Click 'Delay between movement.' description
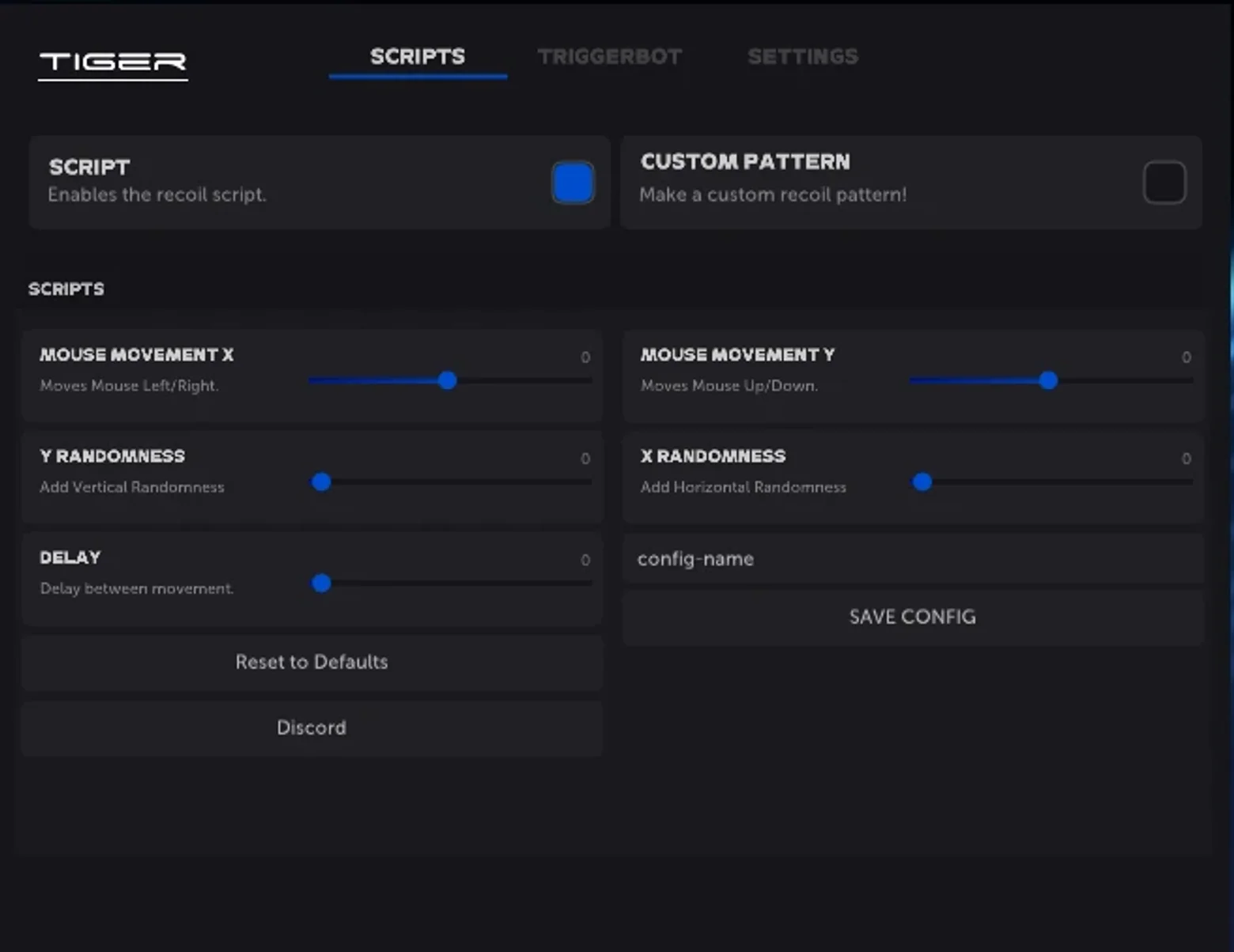Image resolution: width=1234 pixels, height=952 pixels. (x=137, y=587)
